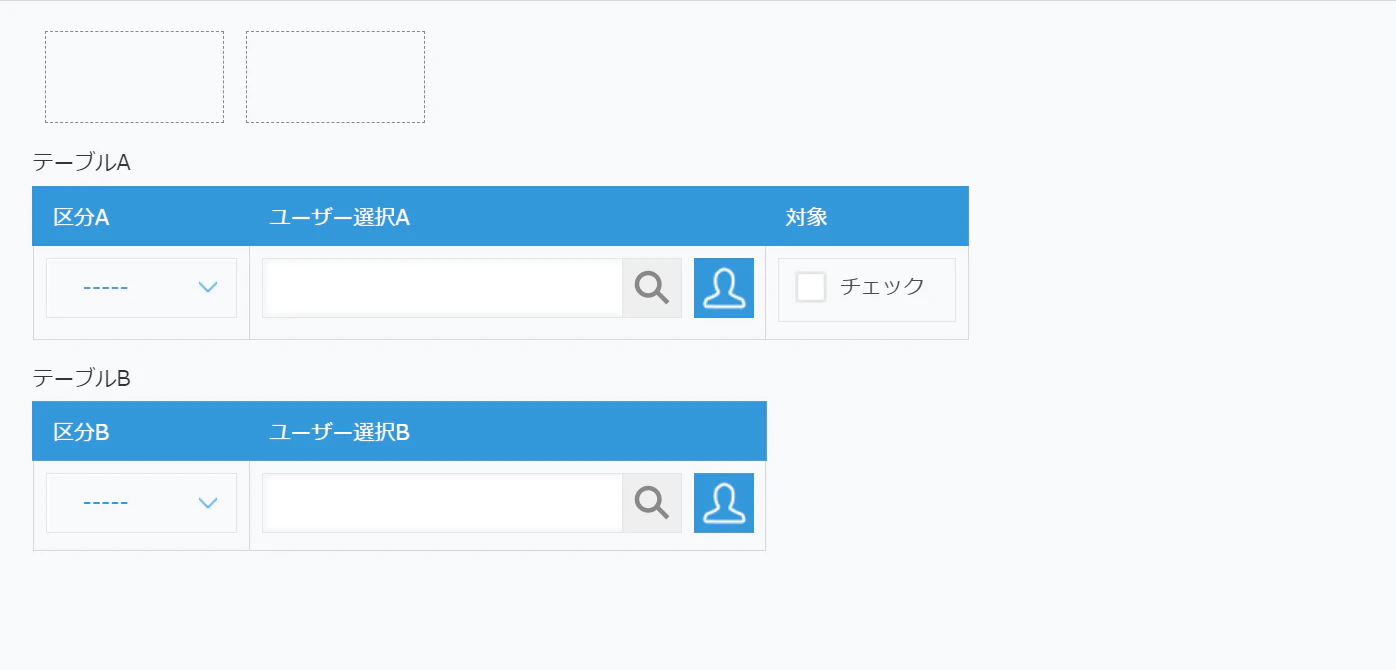Click the チェック label text
This screenshot has height=670, width=1396.
point(882,287)
